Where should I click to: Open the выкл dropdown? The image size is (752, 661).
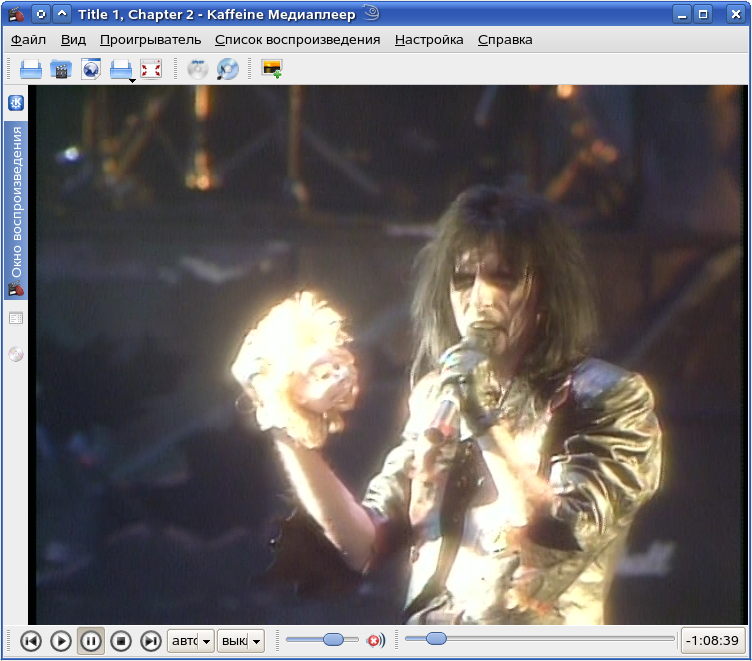(x=241, y=641)
